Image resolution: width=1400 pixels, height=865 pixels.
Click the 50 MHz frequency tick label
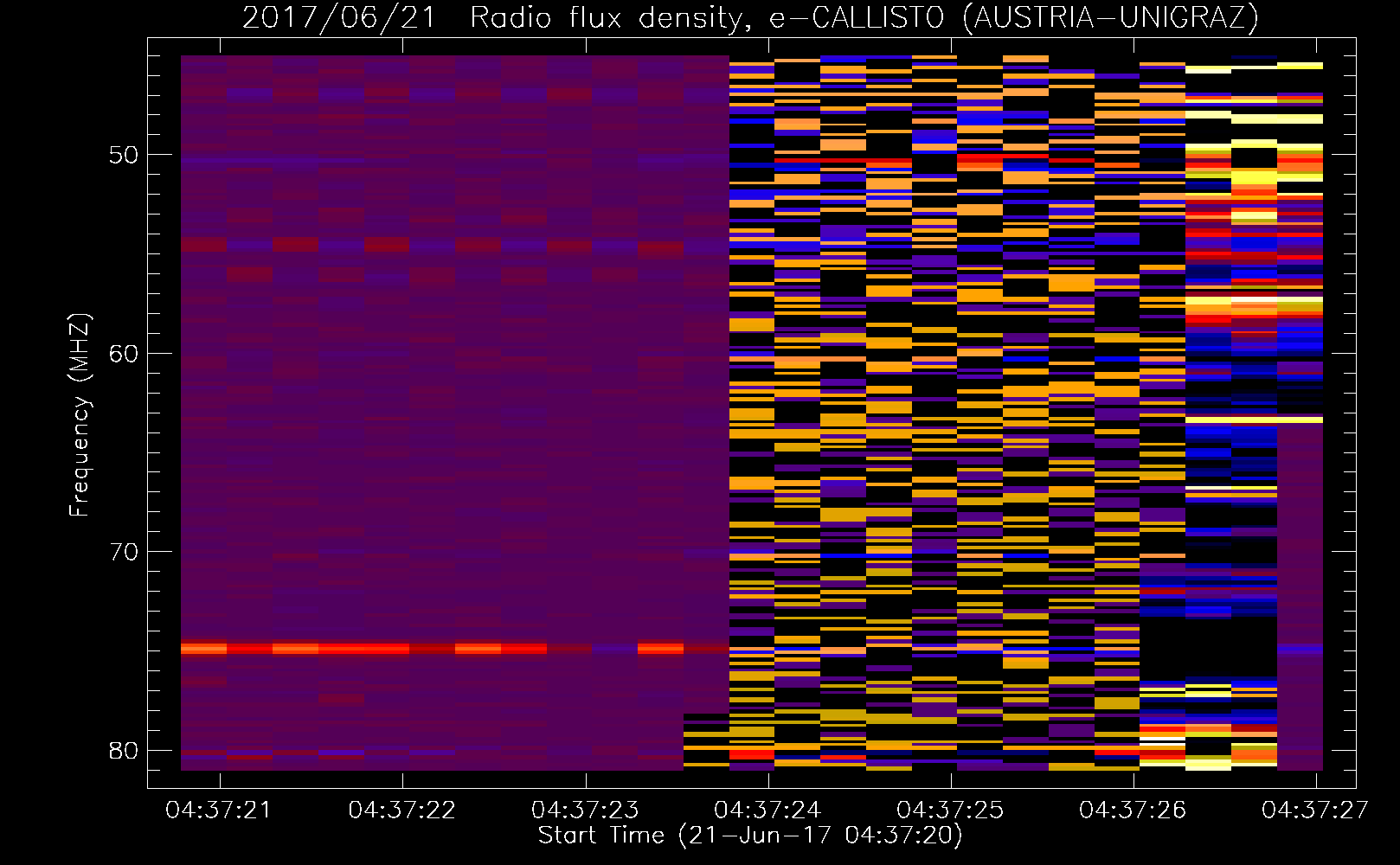(x=124, y=156)
